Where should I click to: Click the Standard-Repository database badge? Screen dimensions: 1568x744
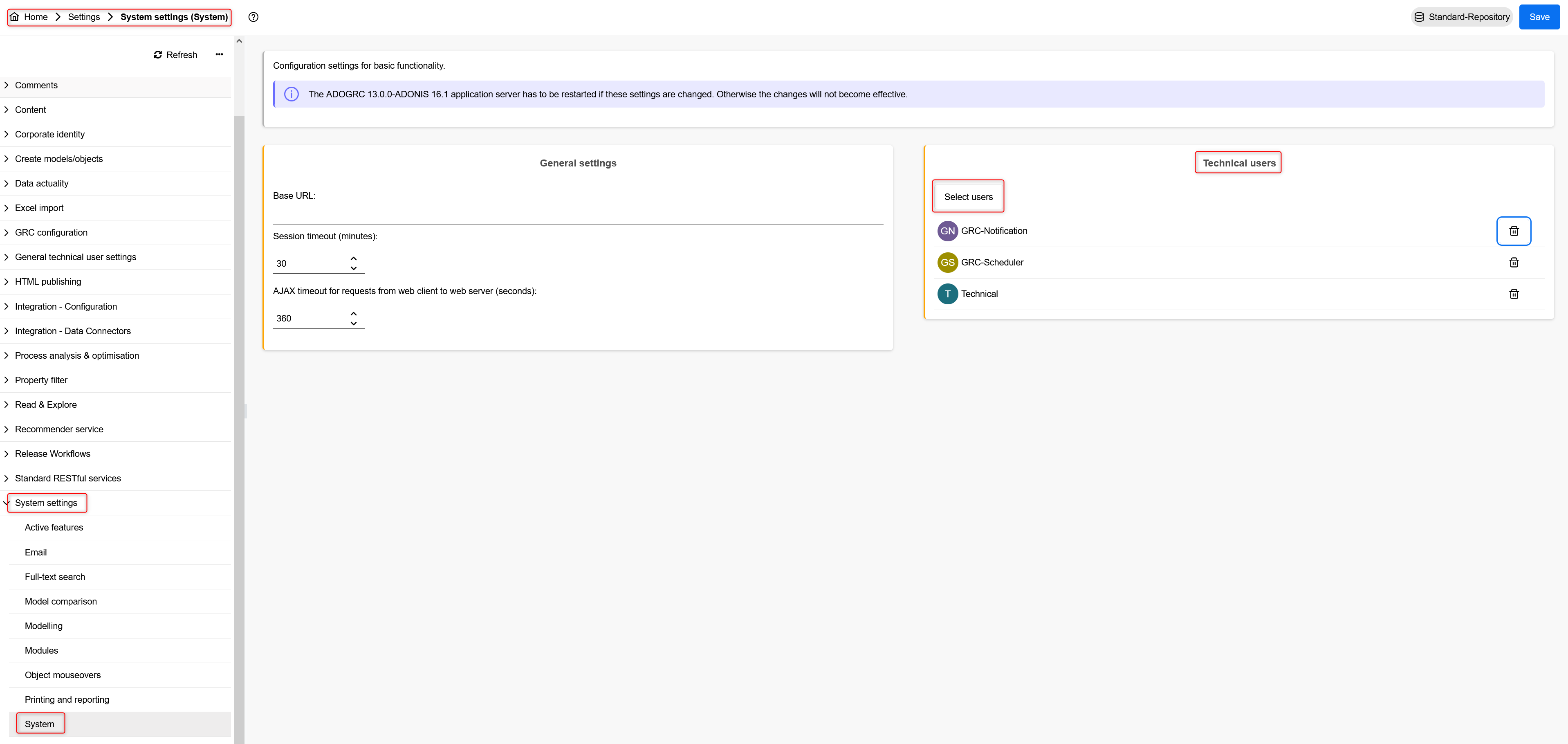pyautogui.click(x=1461, y=17)
